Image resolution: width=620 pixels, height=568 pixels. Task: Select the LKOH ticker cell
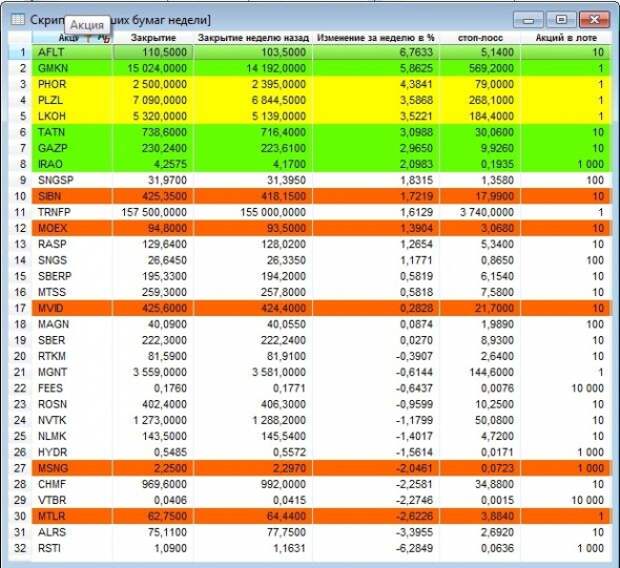point(72,116)
